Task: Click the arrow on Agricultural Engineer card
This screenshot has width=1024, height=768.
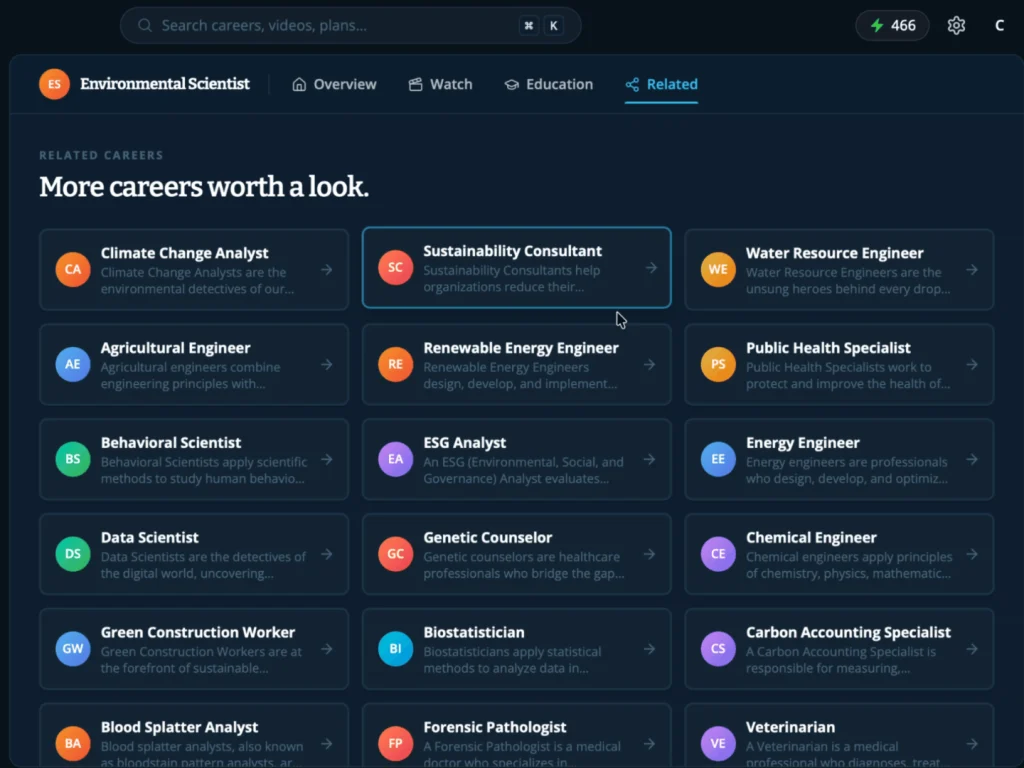Action: tap(327, 364)
